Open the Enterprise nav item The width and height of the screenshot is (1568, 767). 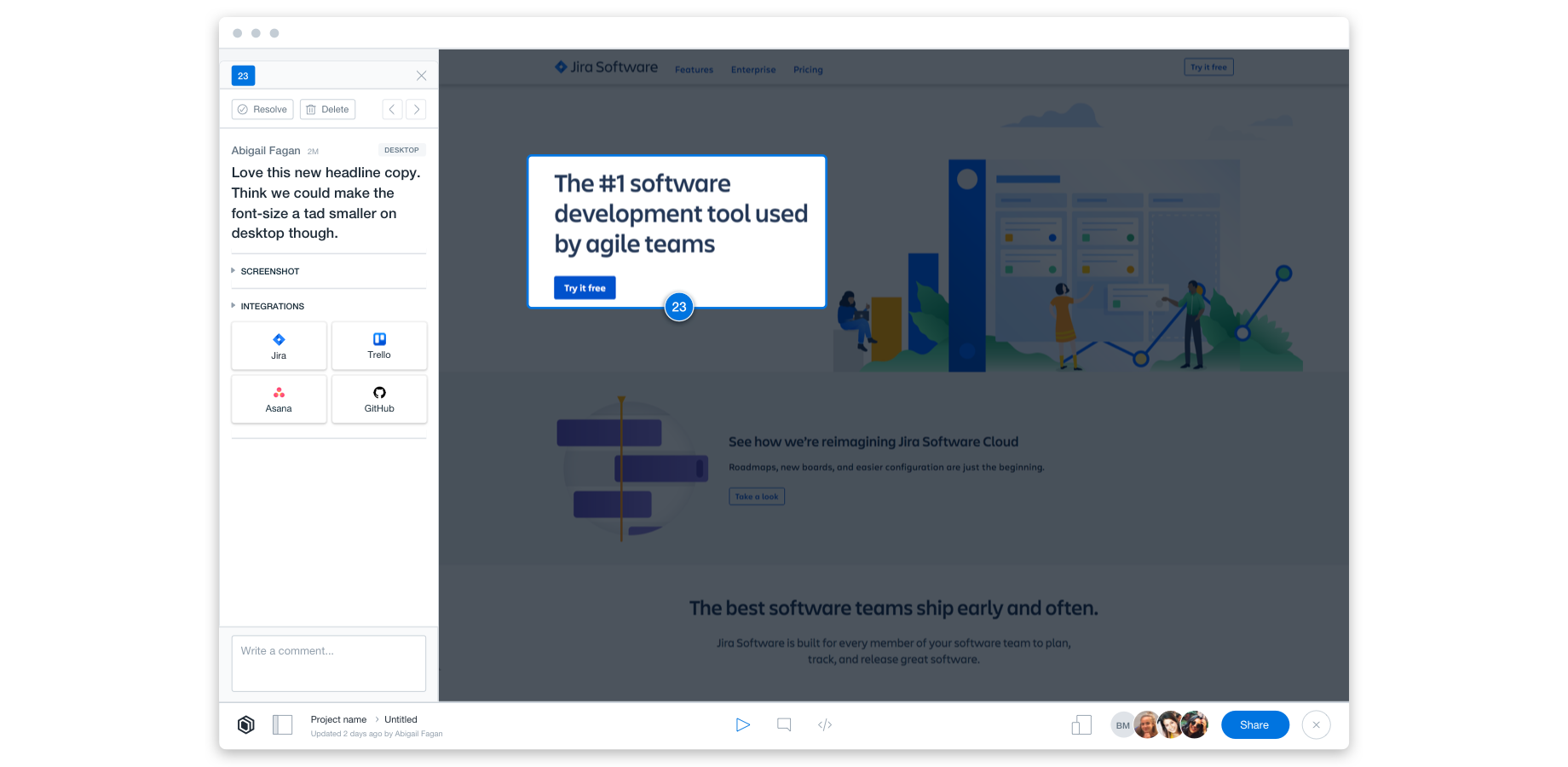[753, 70]
